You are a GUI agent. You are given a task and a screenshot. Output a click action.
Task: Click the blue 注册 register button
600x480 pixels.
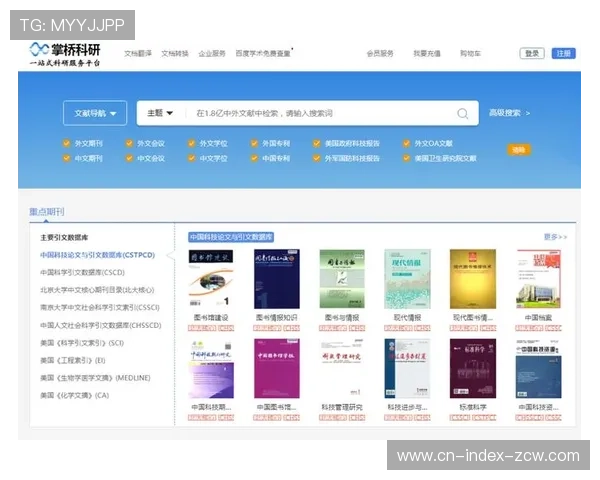pyautogui.click(x=564, y=54)
